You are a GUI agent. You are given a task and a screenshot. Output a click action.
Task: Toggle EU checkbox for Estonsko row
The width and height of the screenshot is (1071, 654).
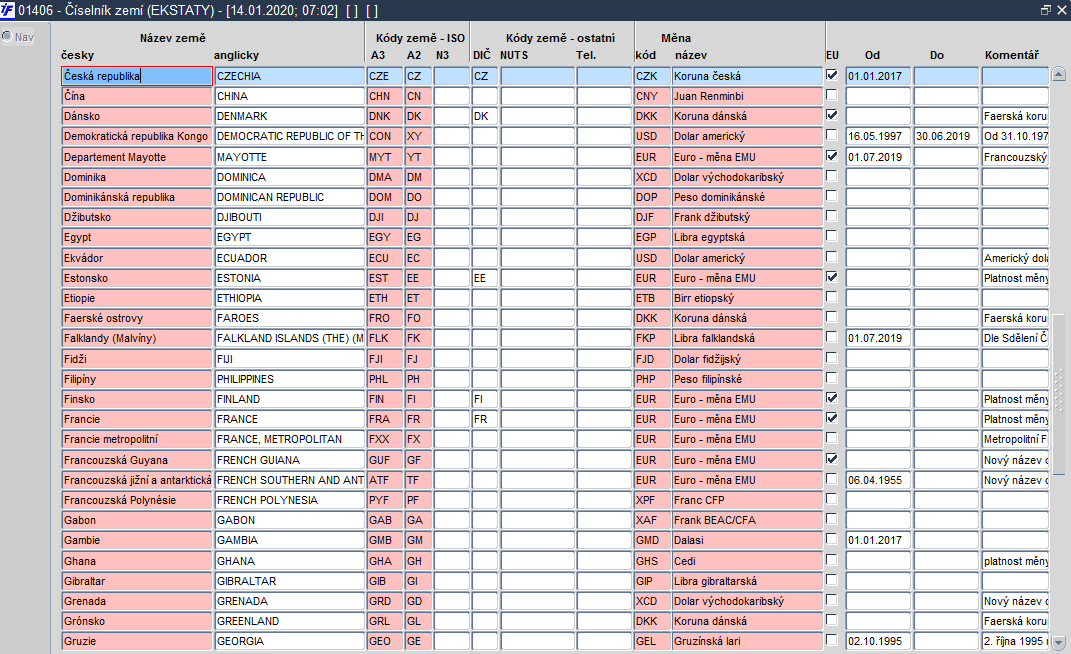(x=831, y=277)
